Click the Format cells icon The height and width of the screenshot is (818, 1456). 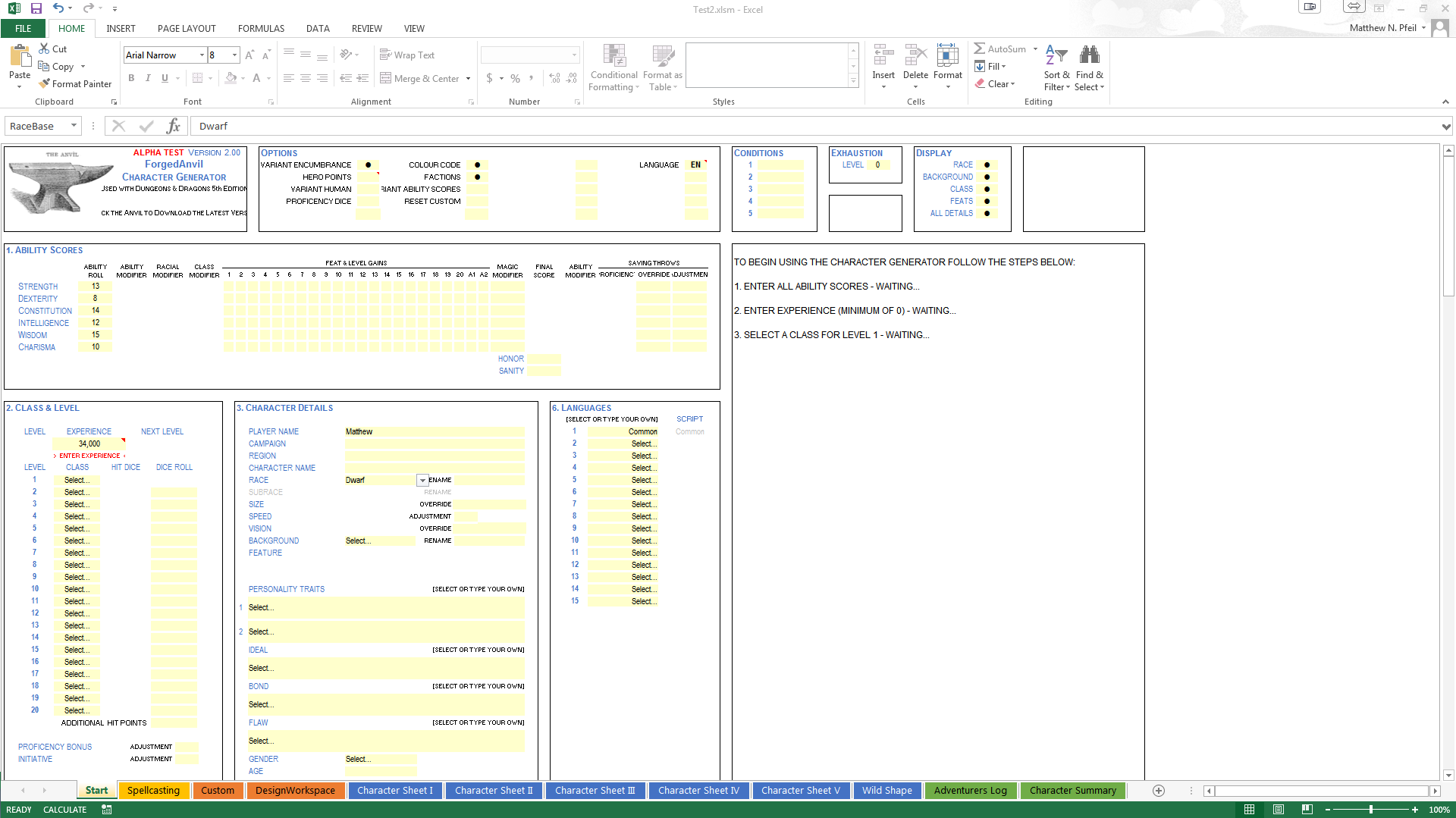tap(948, 55)
